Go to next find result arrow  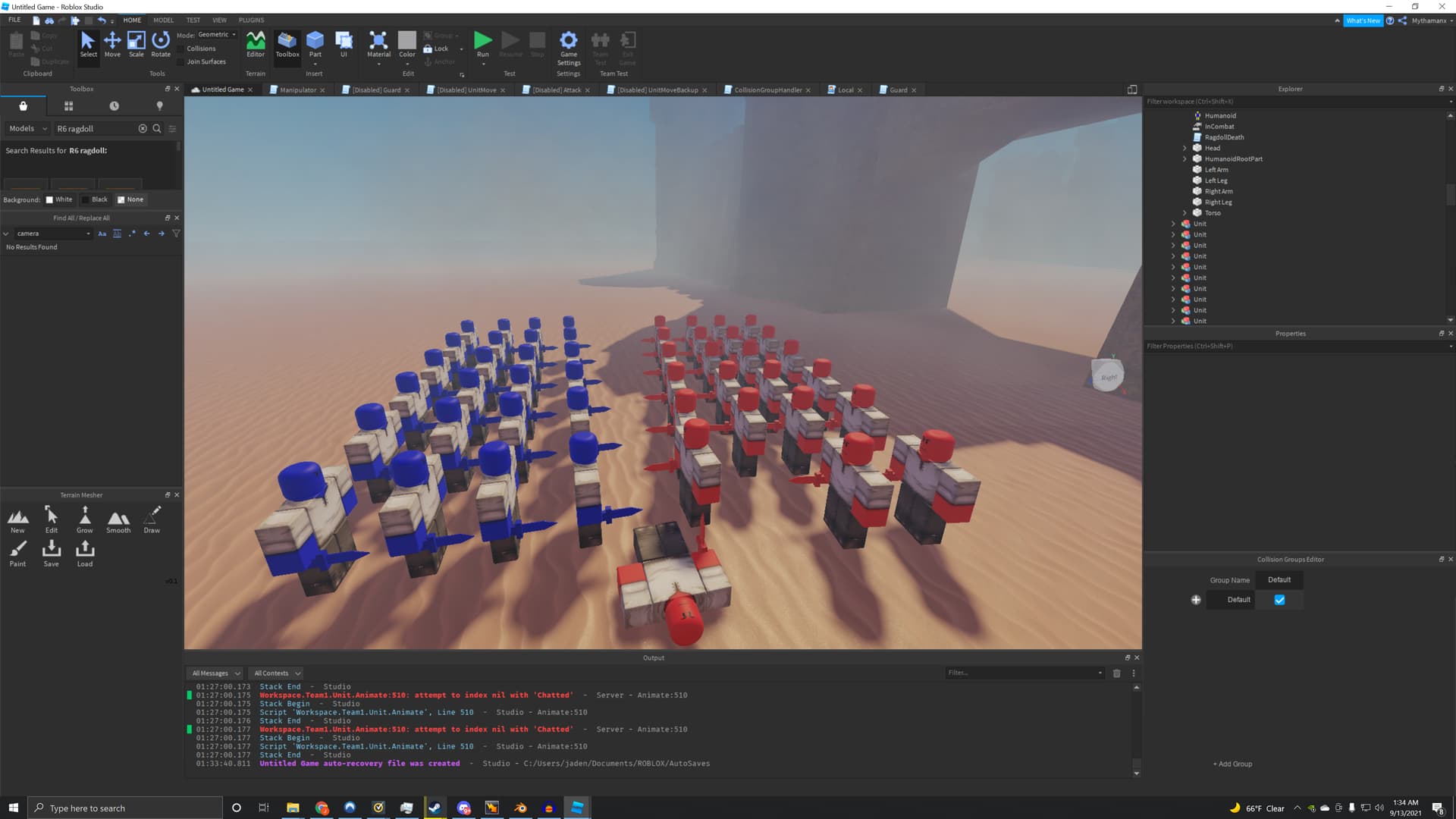pyautogui.click(x=162, y=234)
